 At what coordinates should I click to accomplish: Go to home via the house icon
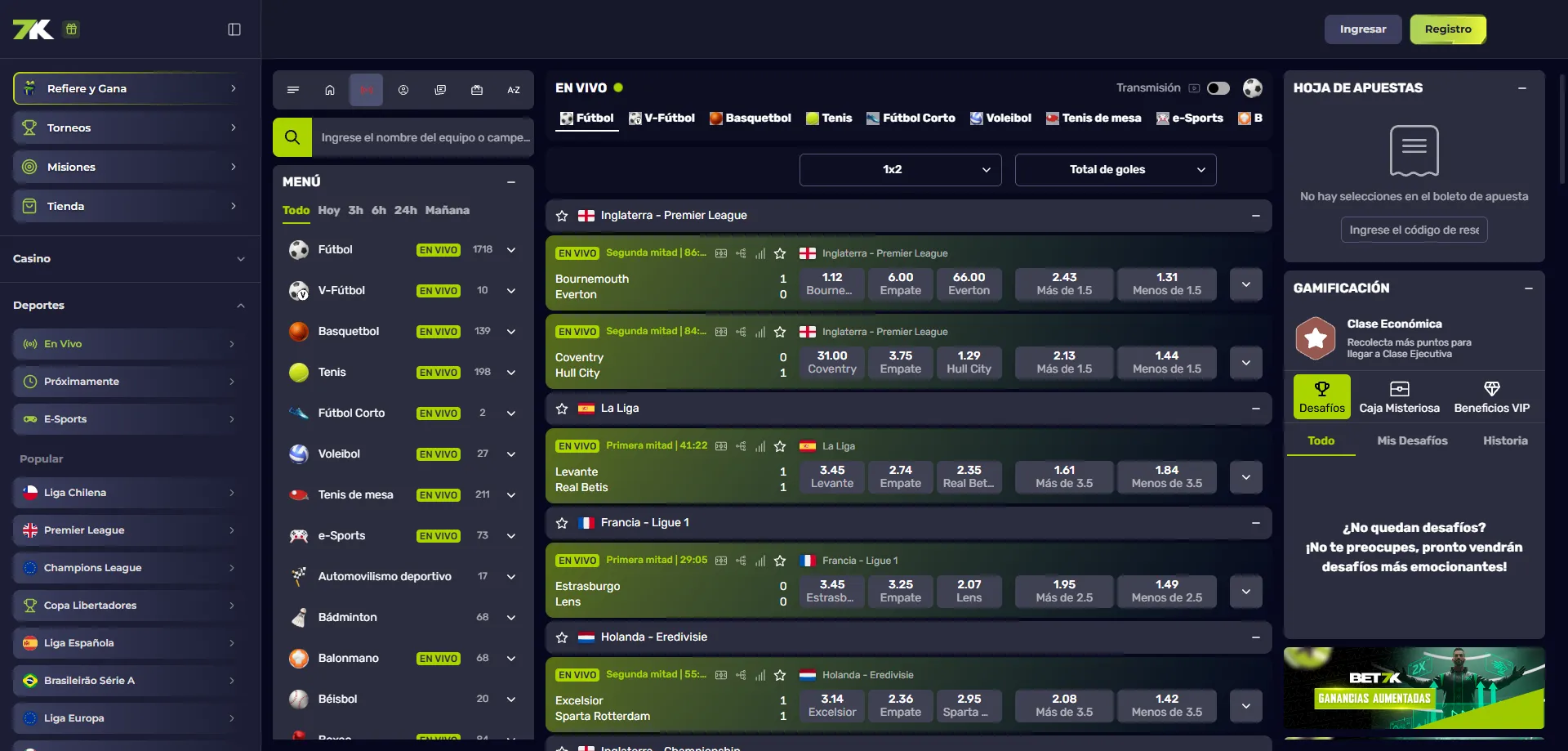tap(330, 90)
